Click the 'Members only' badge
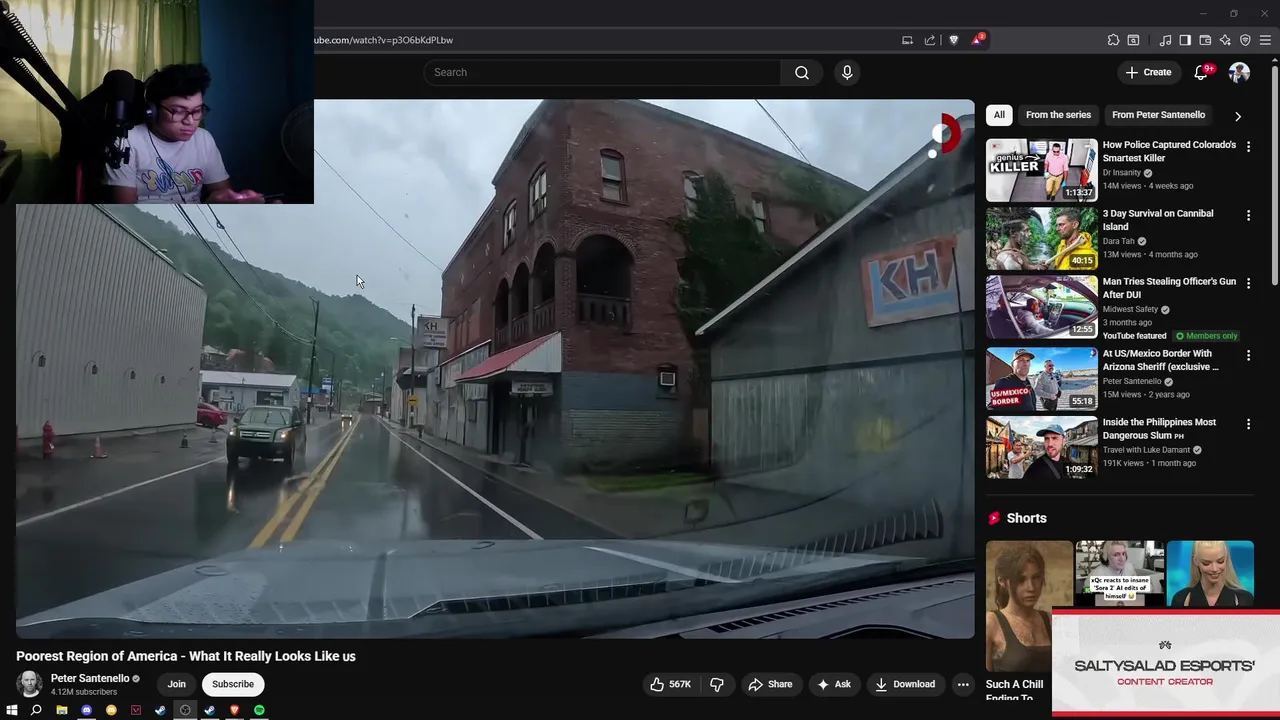Image resolution: width=1280 pixels, height=720 pixels. [1206, 336]
